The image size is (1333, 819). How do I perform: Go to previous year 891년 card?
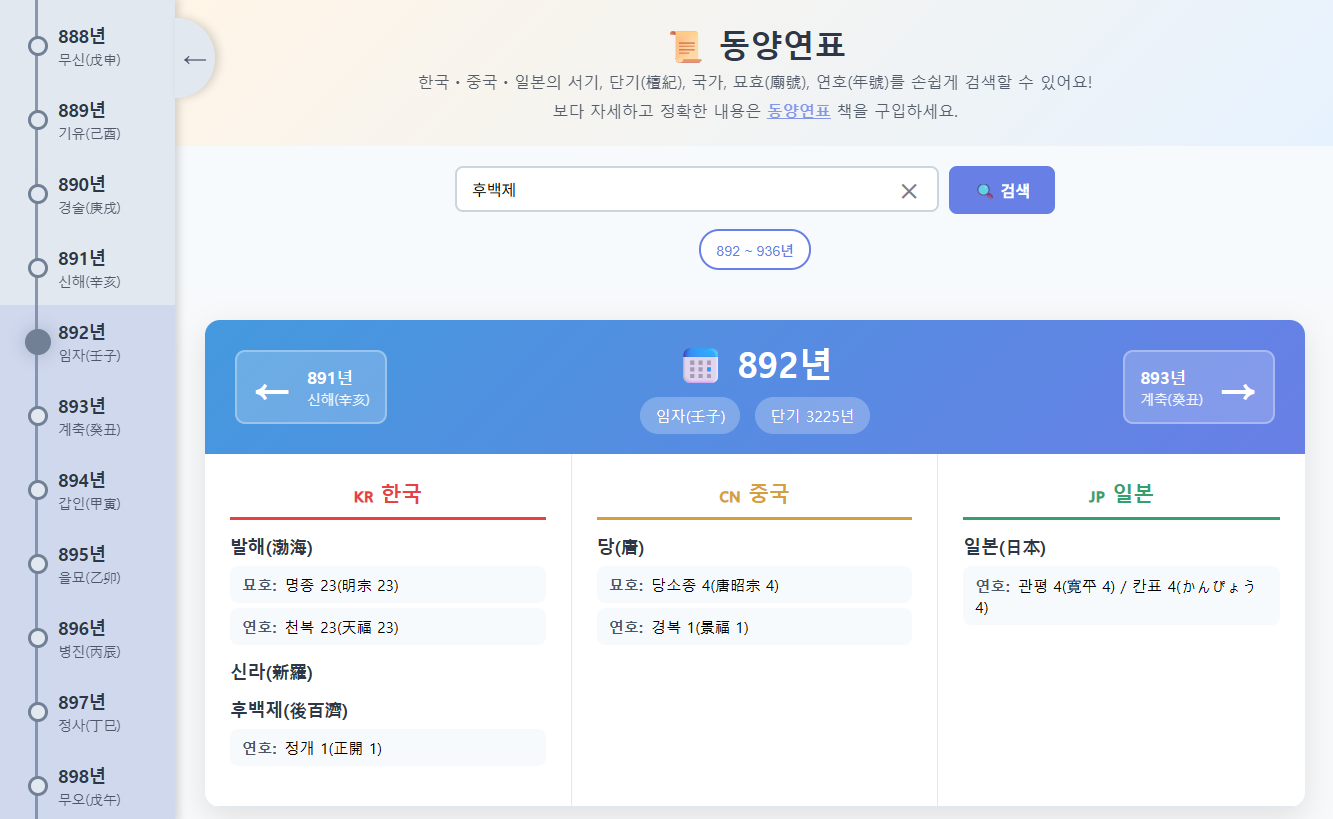311,387
